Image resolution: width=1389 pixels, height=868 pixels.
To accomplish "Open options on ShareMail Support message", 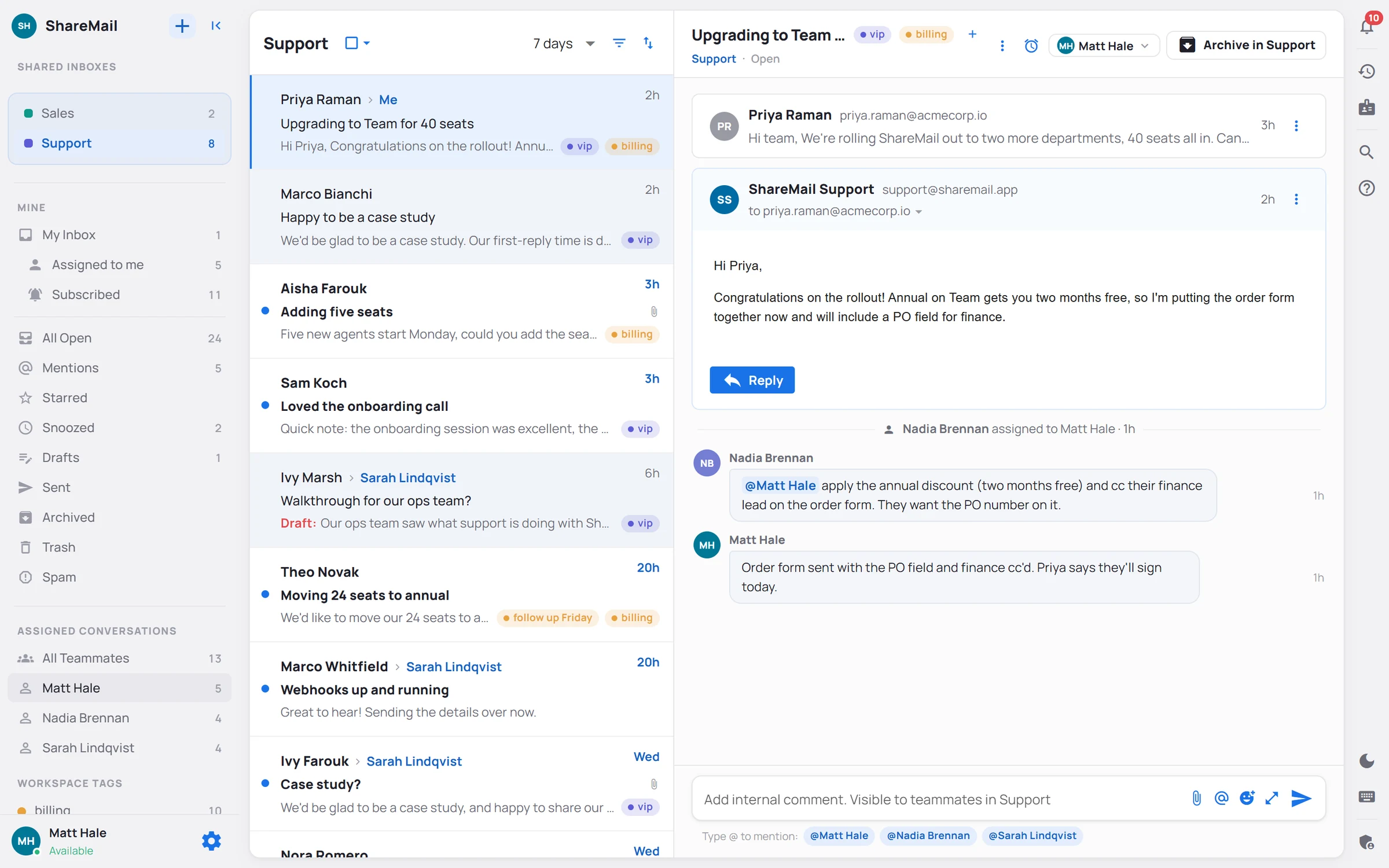I will click(1296, 199).
